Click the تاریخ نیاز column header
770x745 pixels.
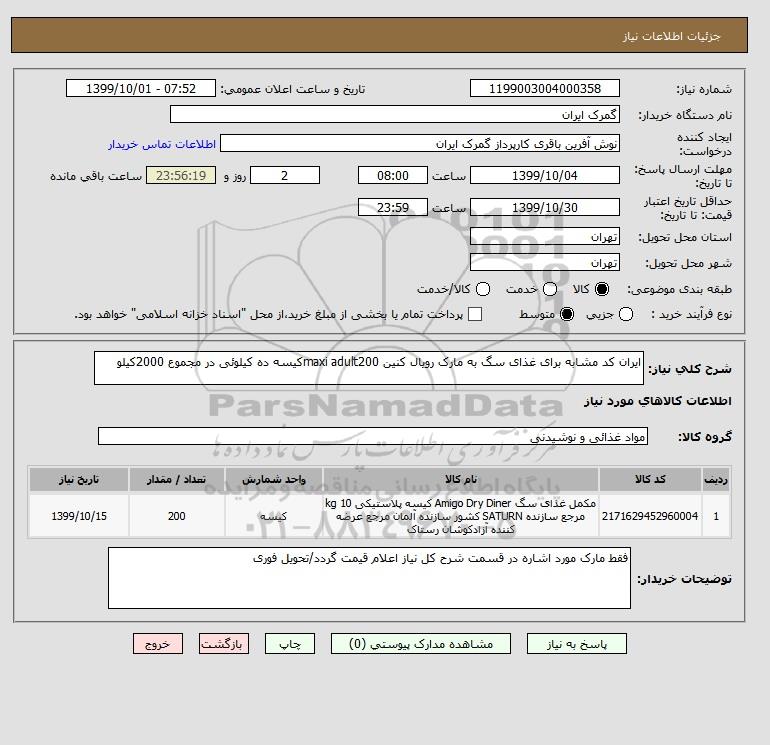point(79,479)
